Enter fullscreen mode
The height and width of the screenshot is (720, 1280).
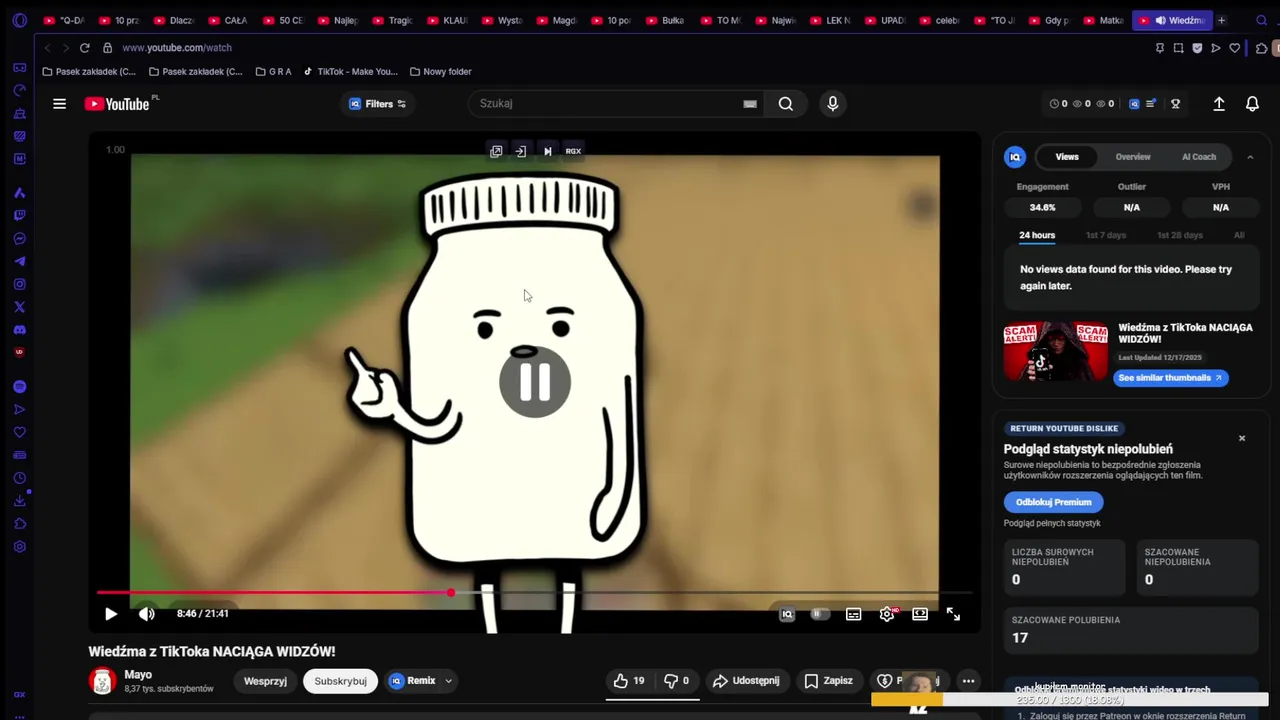click(x=953, y=614)
